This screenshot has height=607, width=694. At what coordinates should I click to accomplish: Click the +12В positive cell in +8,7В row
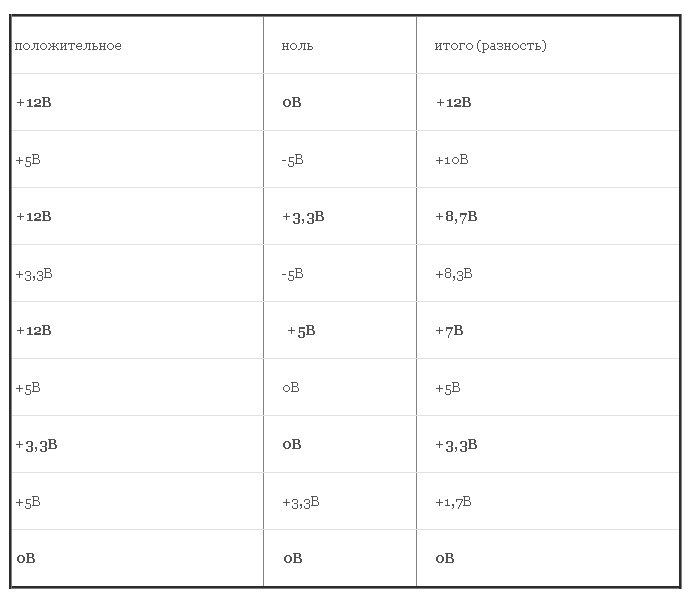34,216
